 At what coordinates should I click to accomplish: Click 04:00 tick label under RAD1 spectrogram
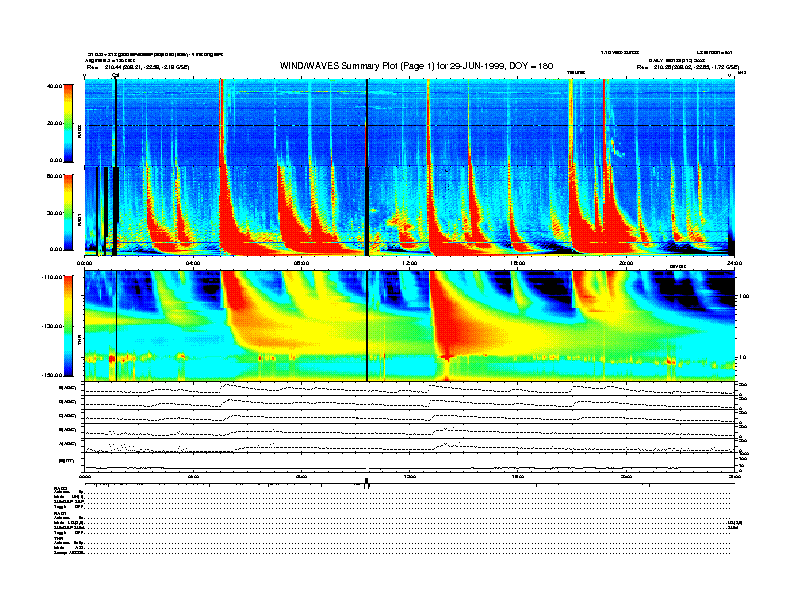point(193,263)
